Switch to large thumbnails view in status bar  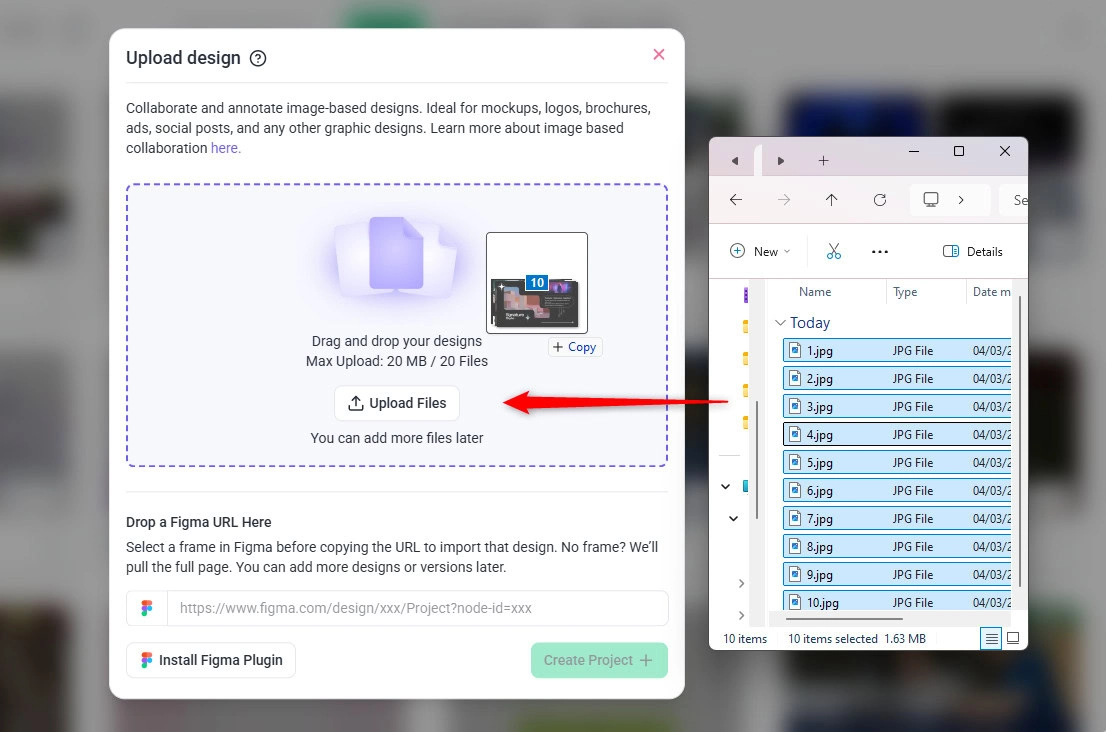click(x=1013, y=638)
